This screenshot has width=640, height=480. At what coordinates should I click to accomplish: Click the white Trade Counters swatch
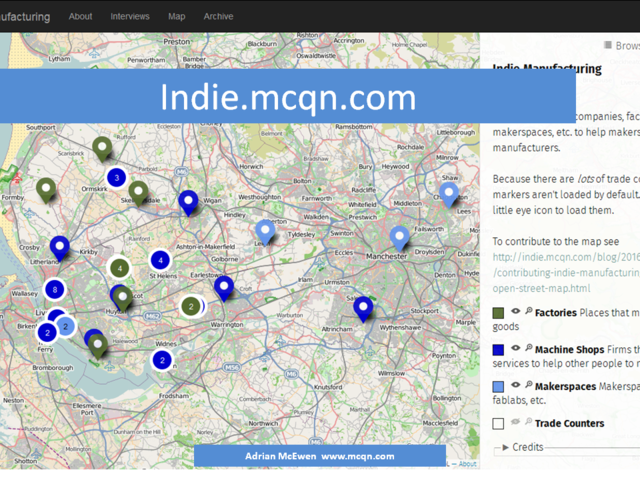coord(498,424)
